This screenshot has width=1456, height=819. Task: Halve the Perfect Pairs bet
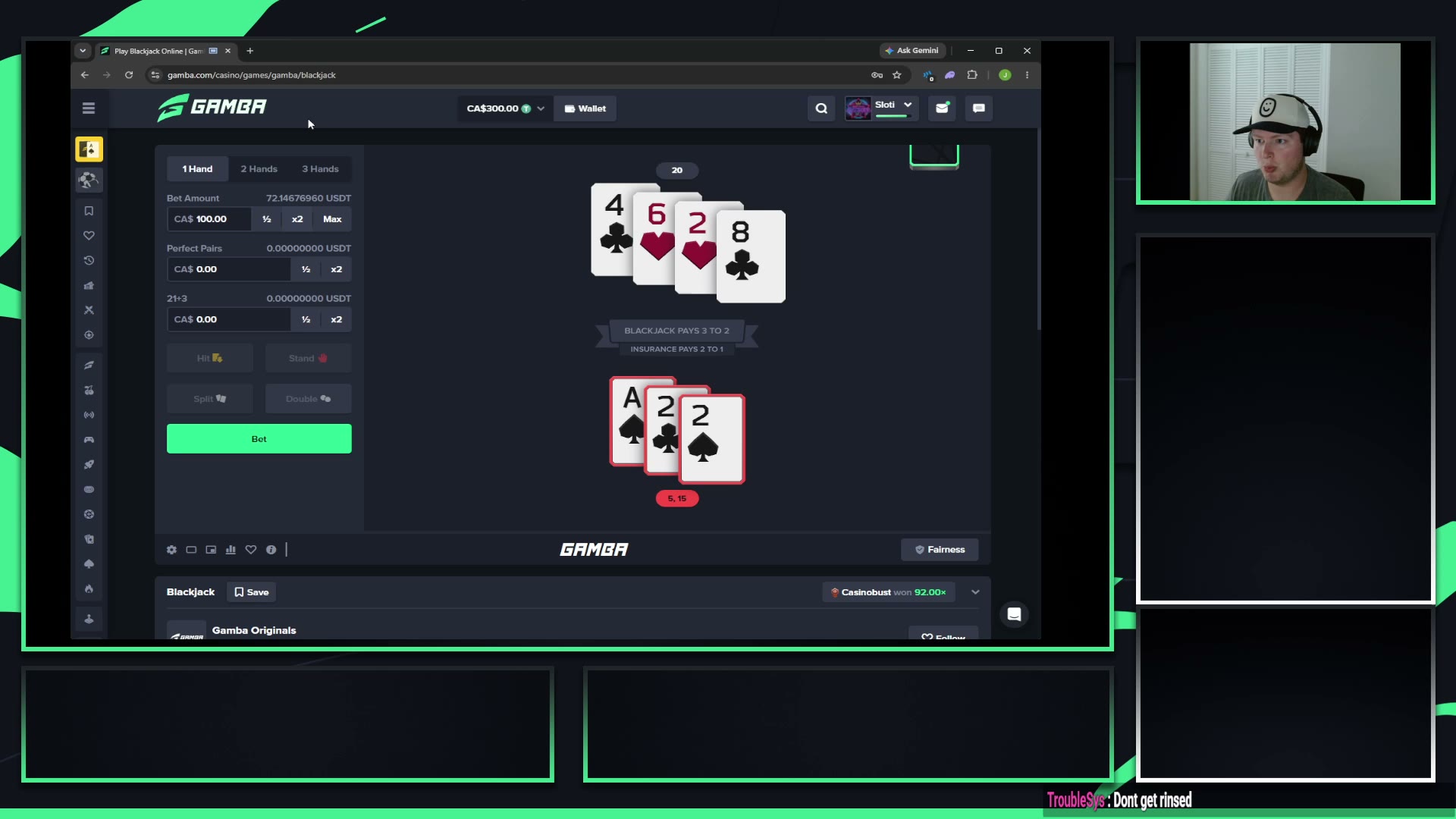tap(306, 269)
